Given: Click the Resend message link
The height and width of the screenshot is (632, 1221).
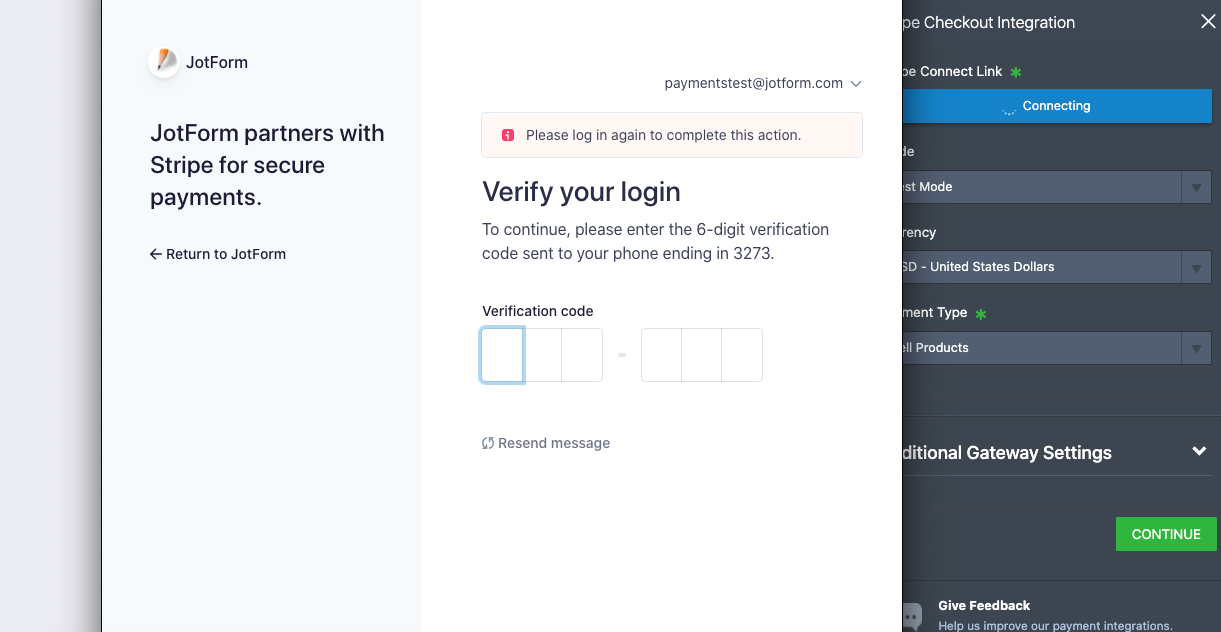Looking at the screenshot, I should (553, 443).
